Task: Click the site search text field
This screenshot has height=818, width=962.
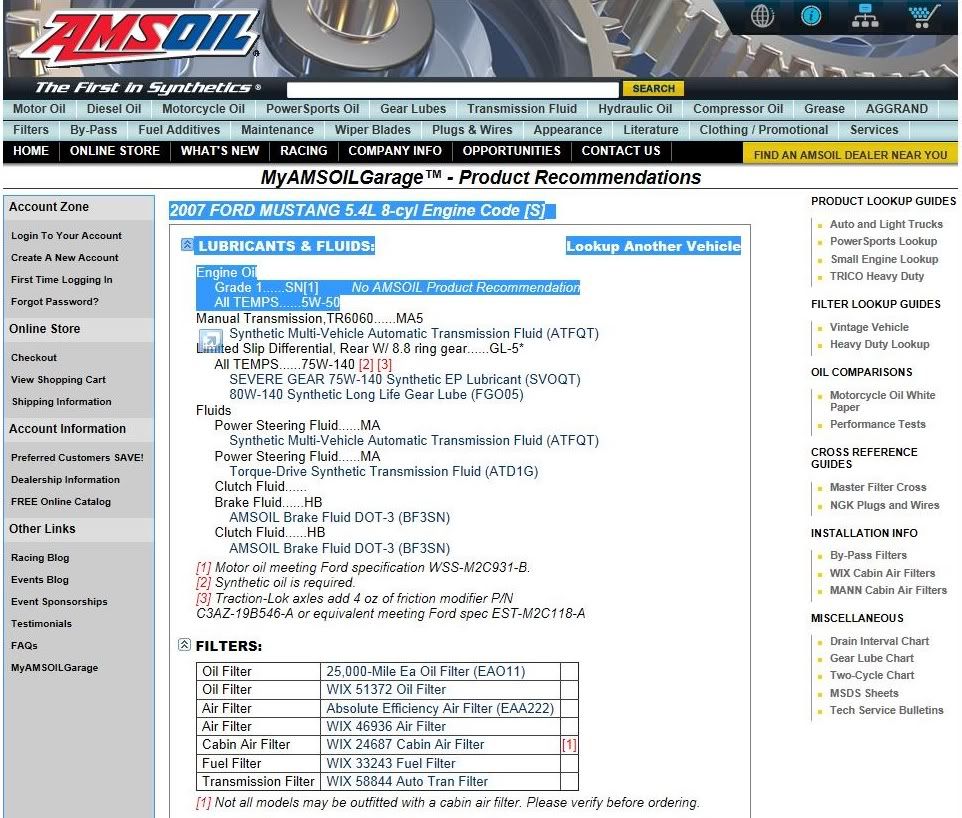Action: pyautogui.click(x=453, y=90)
